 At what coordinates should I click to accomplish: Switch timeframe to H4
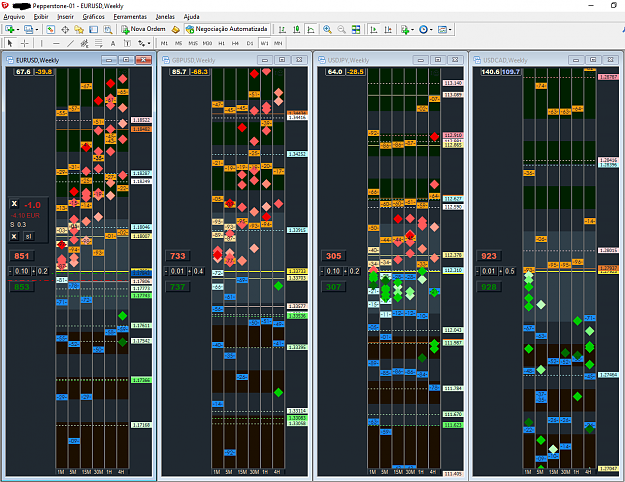(x=236, y=43)
